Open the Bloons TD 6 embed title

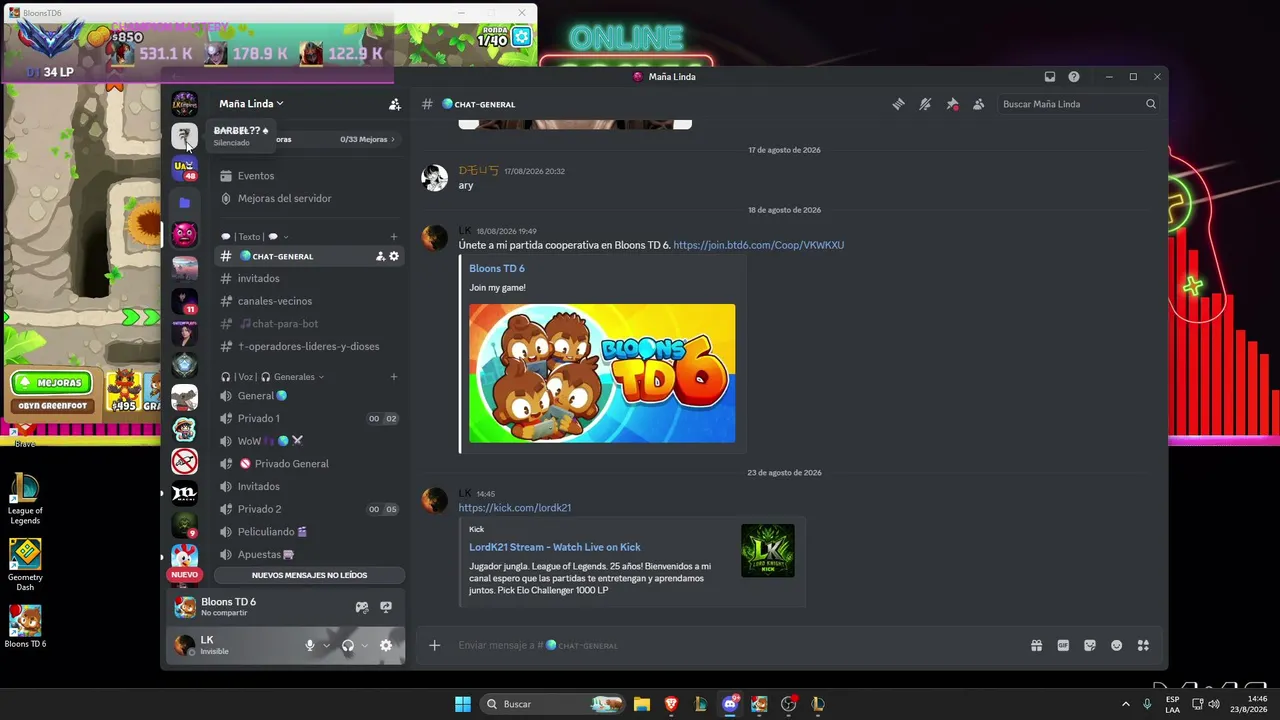coord(497,268)
